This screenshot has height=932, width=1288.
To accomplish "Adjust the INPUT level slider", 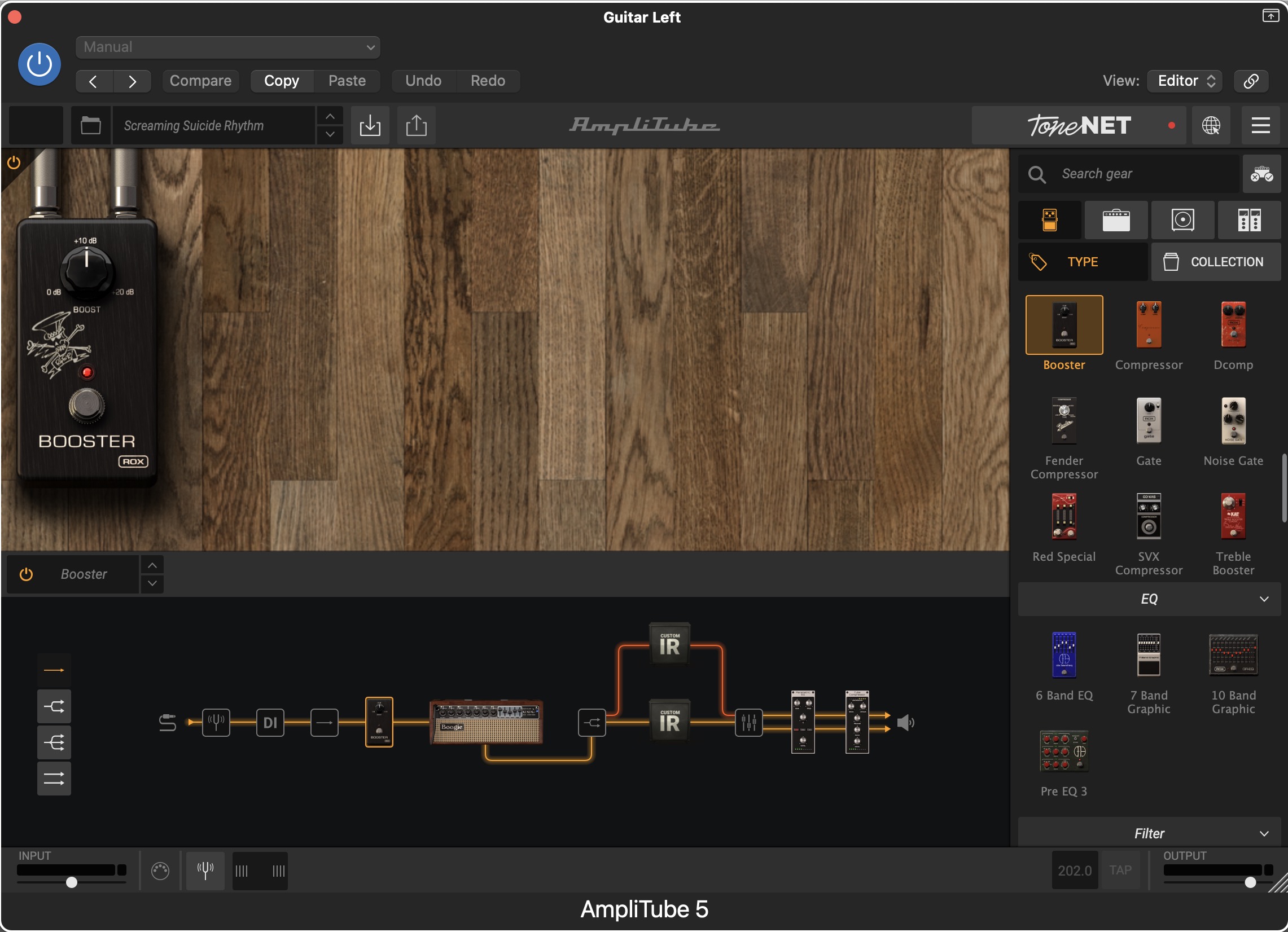I will pyautogui.click(x=72, y=883).
